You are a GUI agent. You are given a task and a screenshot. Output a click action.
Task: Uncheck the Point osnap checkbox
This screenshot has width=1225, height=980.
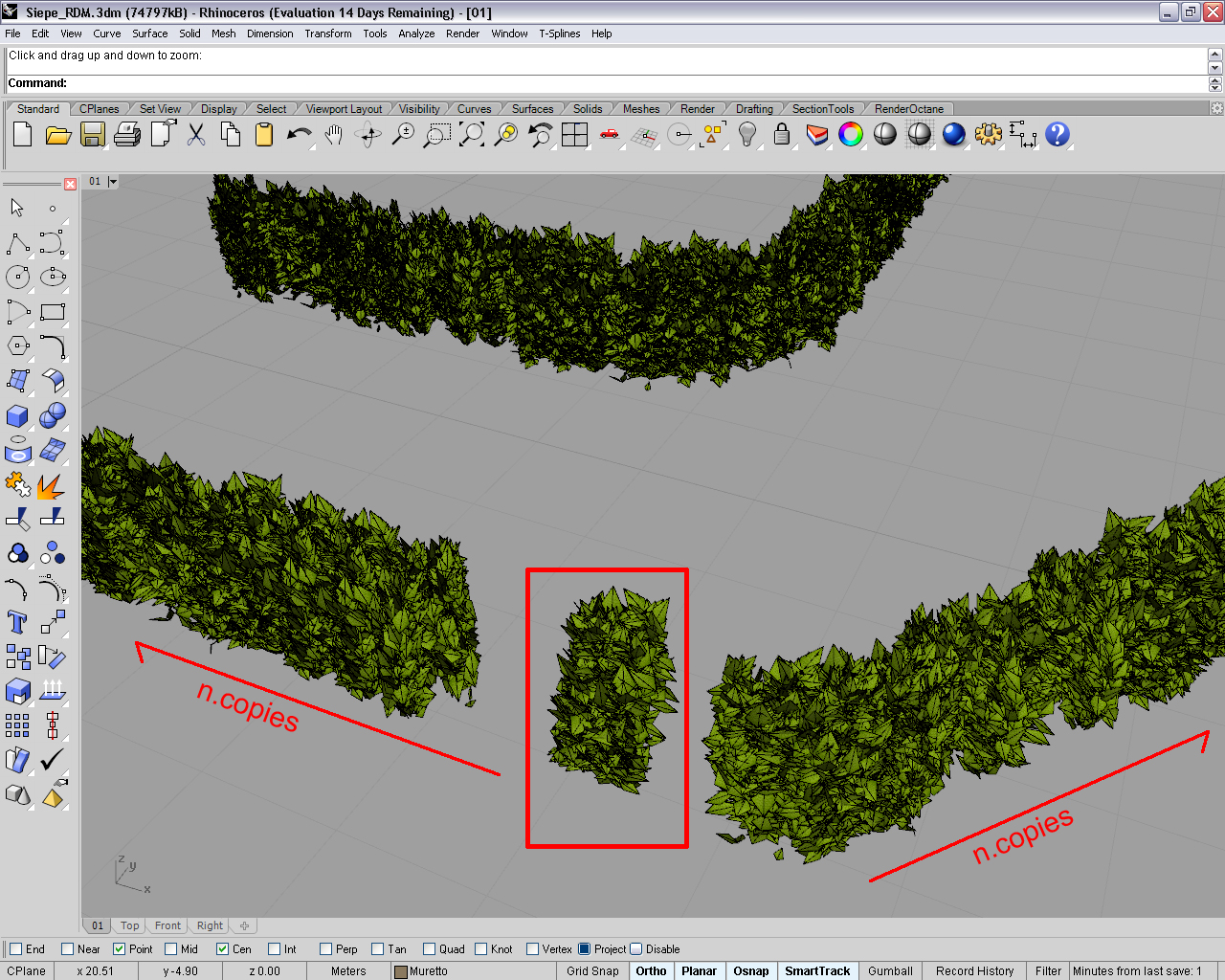pyautogui.click(x=120, y=949)
